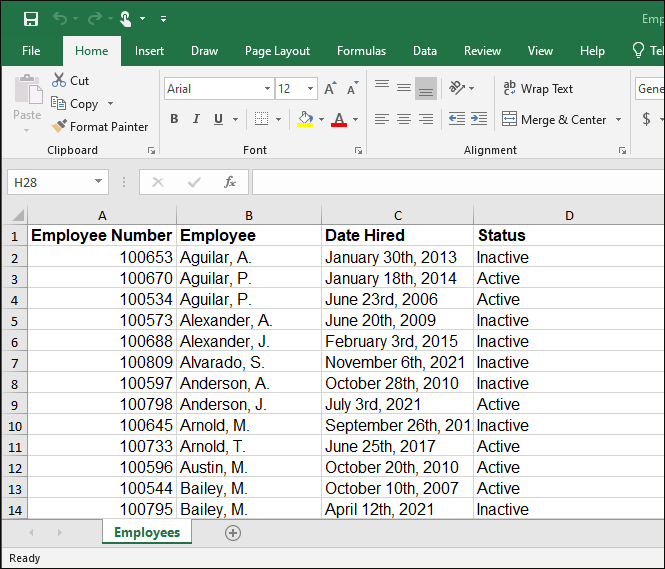This screenshot has height=569, width=665.
Task: Click the Insert Function fx icon
Action: (x=230, y=182)
